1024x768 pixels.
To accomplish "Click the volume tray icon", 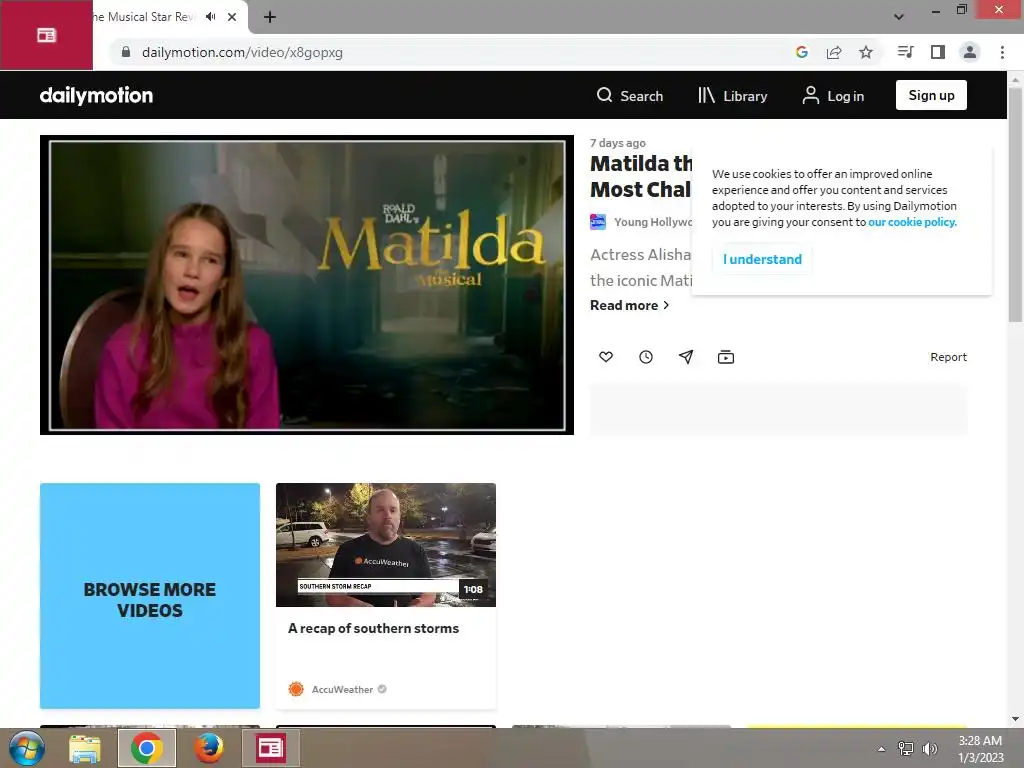I will click(930, 748).
